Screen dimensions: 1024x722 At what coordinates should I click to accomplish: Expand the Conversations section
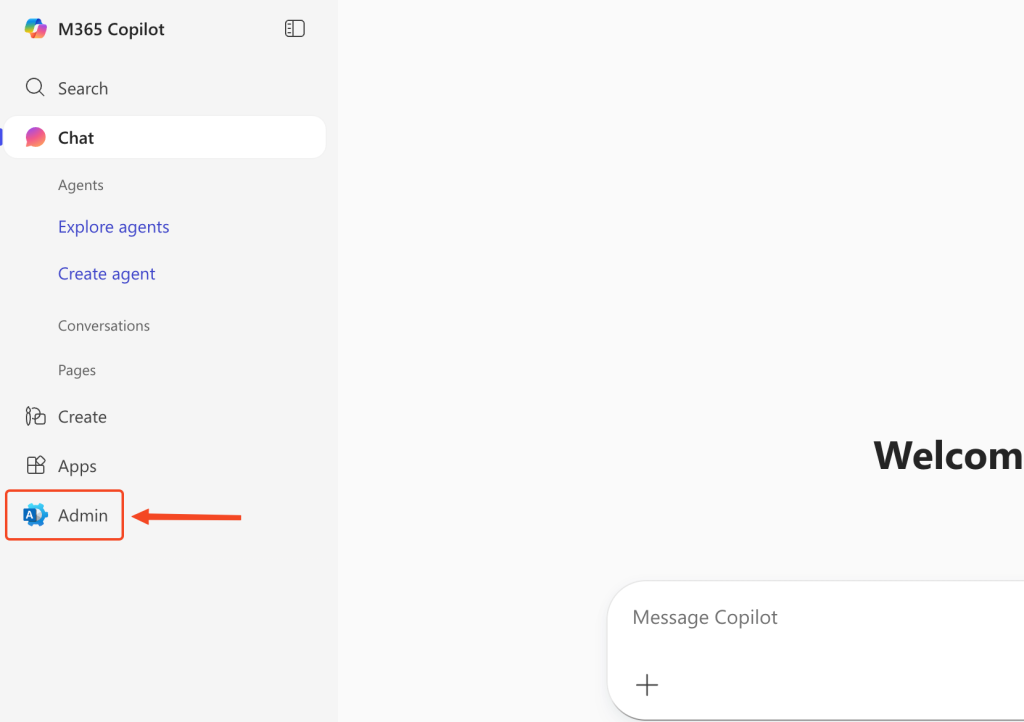pos(104,326)
